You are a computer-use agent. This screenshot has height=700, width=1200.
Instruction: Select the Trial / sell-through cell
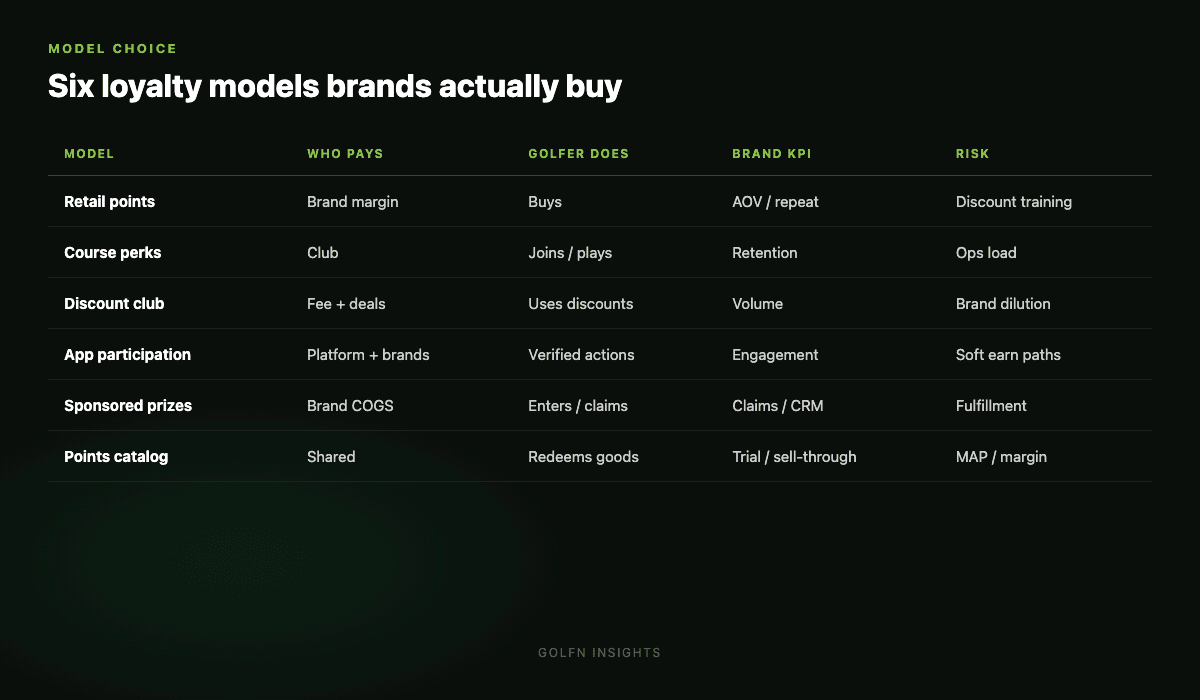[794, 457]
